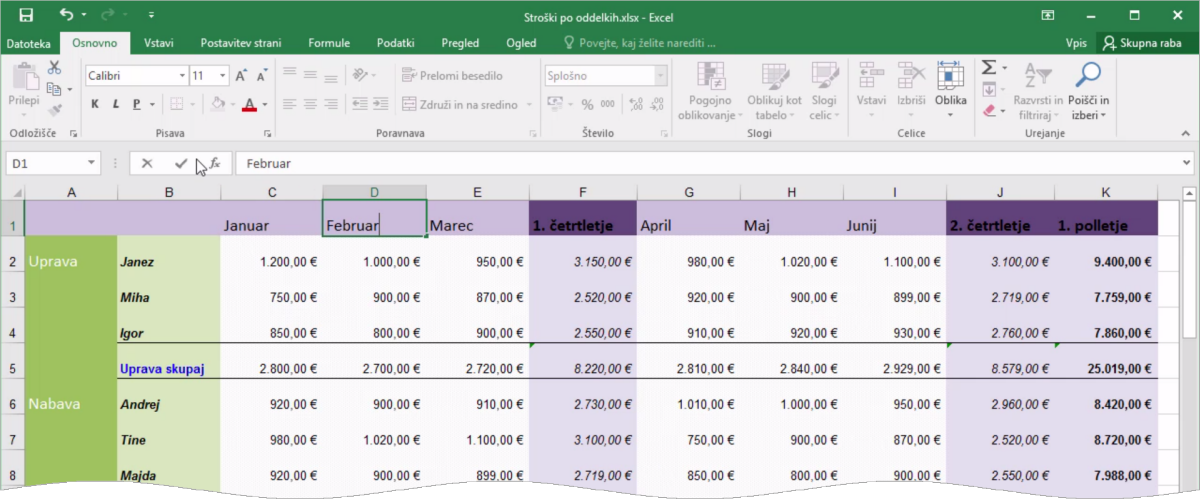Copy using the double-page icon
The image size is (1200, 500).
click(53, 88)
